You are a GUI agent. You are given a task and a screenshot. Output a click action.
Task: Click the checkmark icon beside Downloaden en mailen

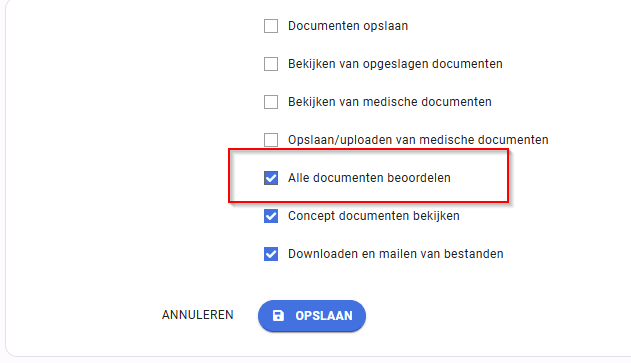pos(271,254)
